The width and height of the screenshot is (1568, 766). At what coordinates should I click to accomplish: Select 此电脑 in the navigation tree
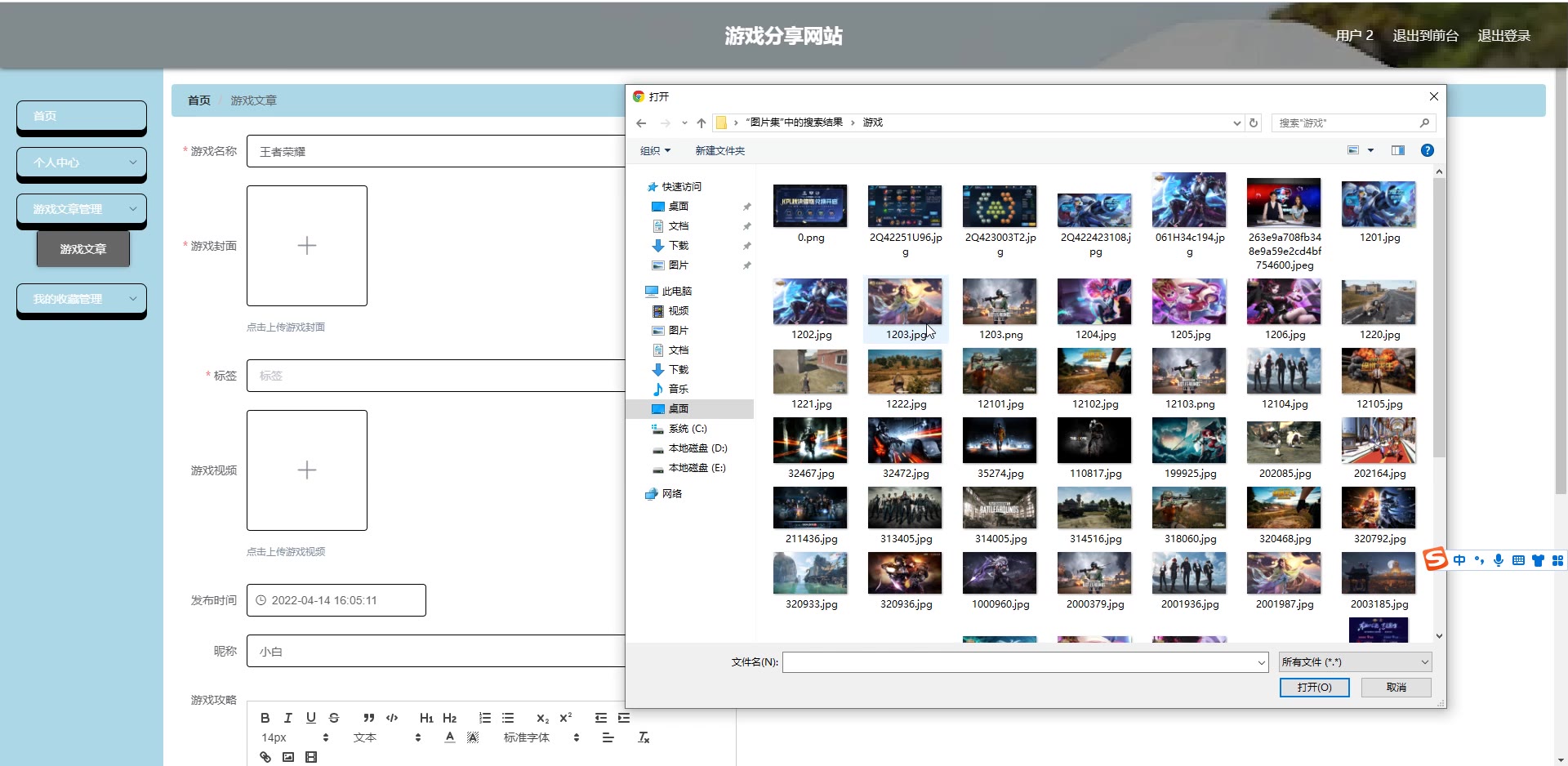pos(676,291)
